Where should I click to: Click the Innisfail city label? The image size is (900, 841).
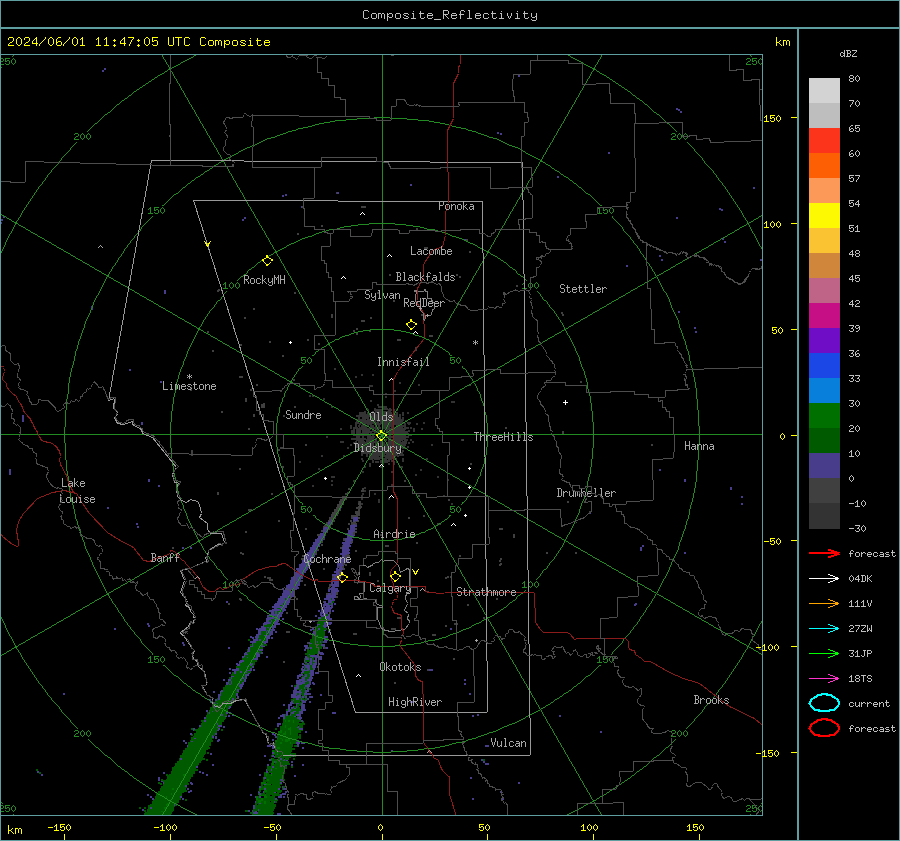tap(403, 362)
